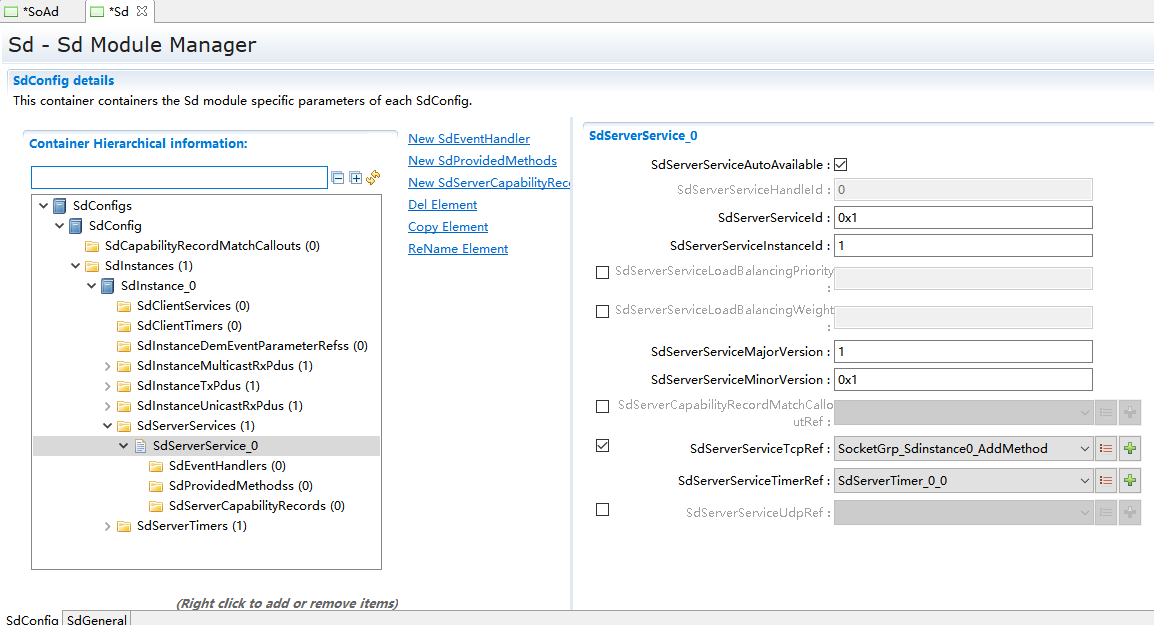Open the SdServerServiceTcpRef dropdown
The height and width of the screenshot is (625, 1154).
[1085, 449]
